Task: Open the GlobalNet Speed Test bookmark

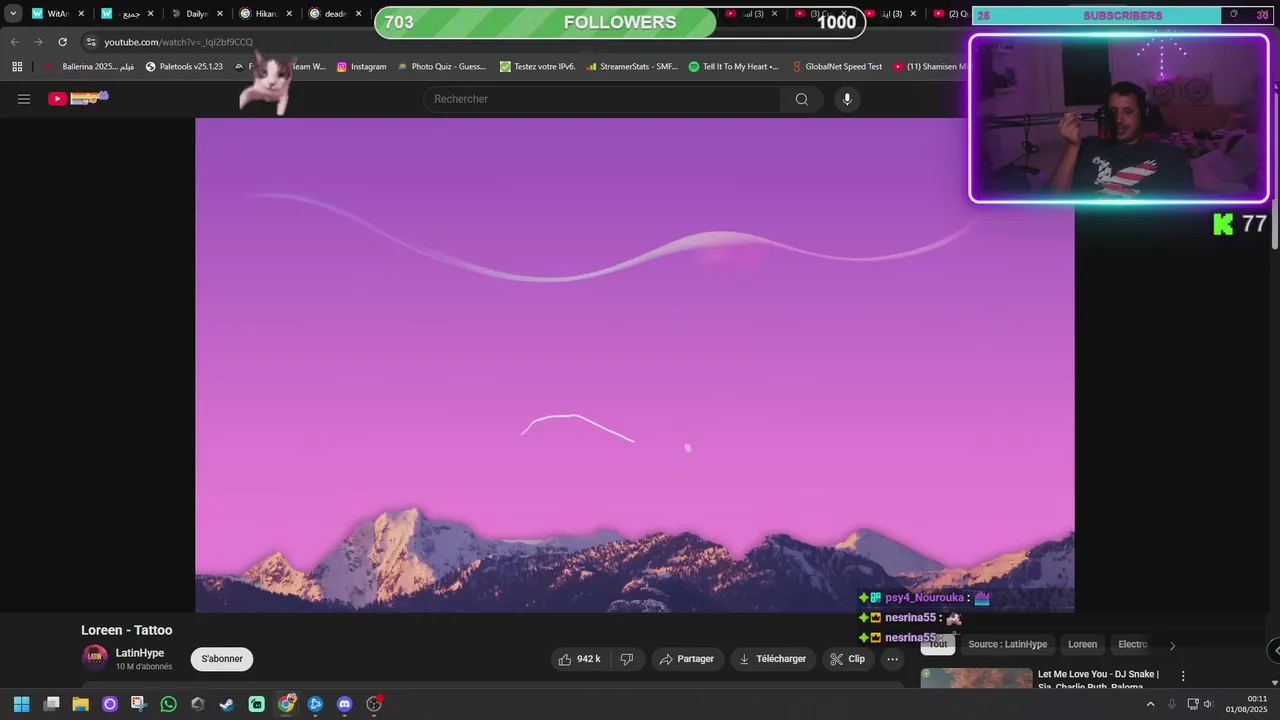Action: click(836, 67)
